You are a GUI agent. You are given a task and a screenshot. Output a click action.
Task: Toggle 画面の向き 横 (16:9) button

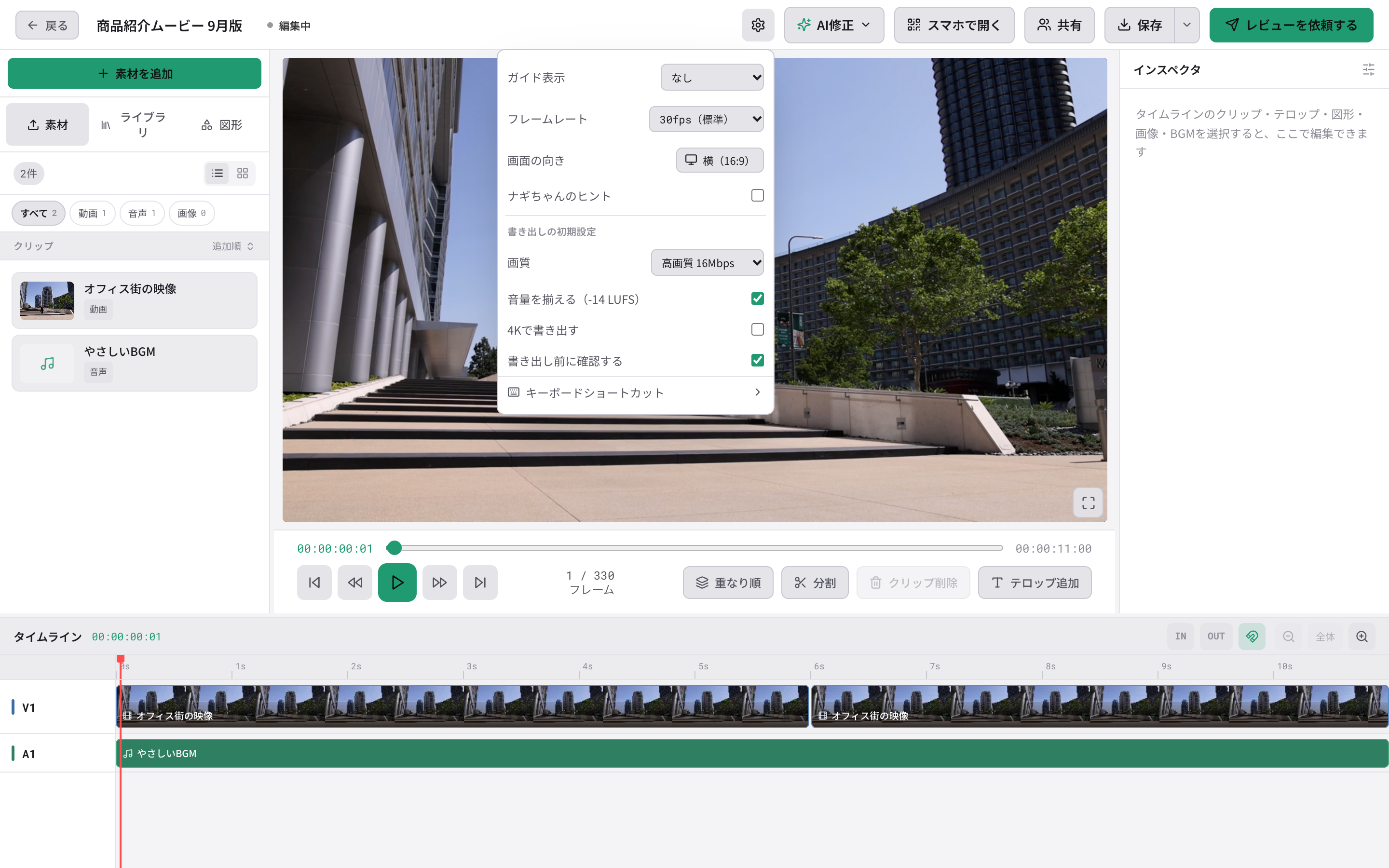(x=720, y=160)
